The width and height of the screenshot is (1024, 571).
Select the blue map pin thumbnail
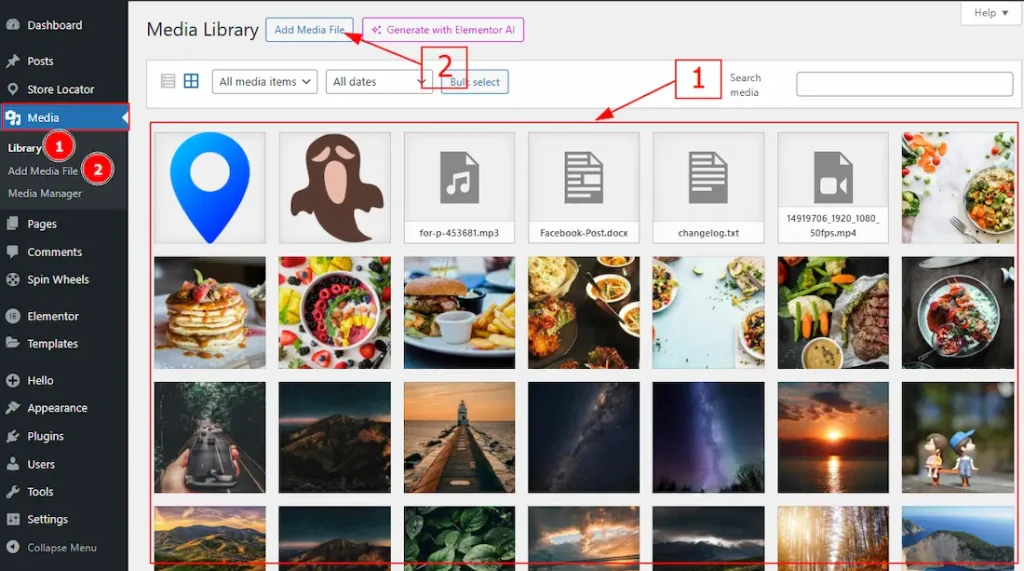pos(210,188)
